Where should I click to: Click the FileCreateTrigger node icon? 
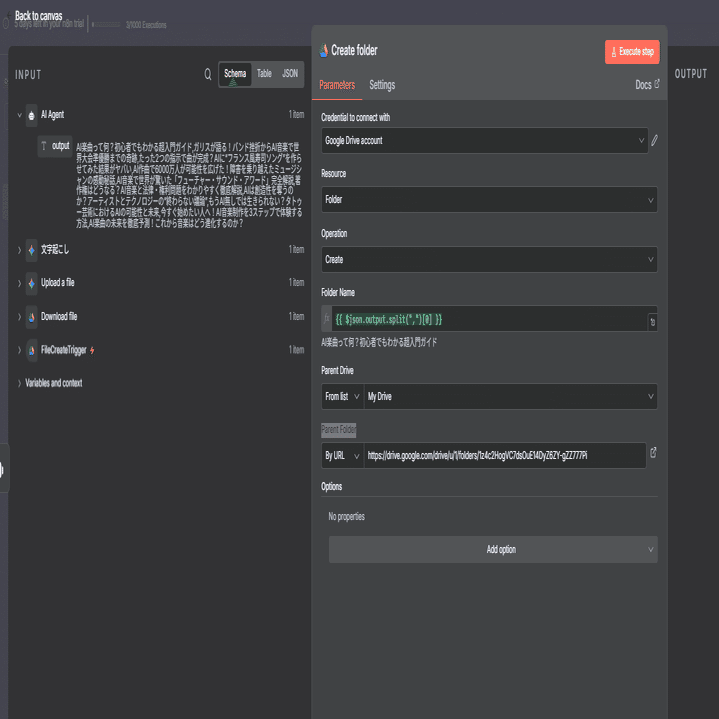pos(32,350)
